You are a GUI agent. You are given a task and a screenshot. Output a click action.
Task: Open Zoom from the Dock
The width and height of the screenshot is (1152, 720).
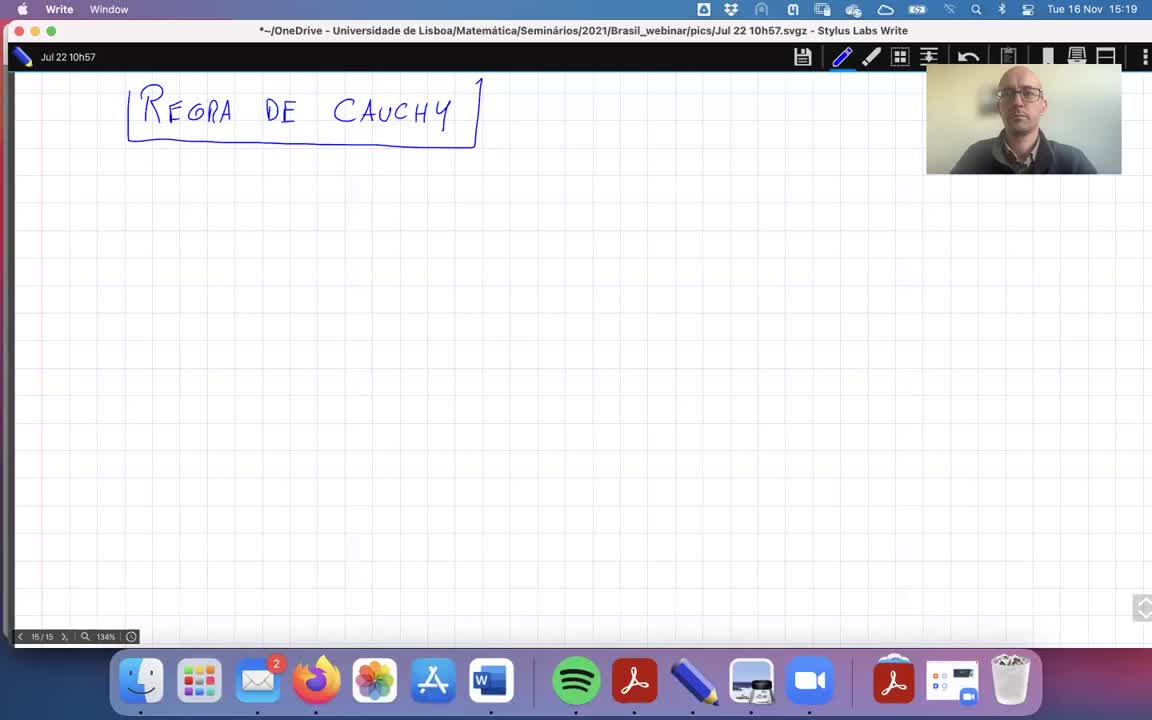tap(810, 680)
